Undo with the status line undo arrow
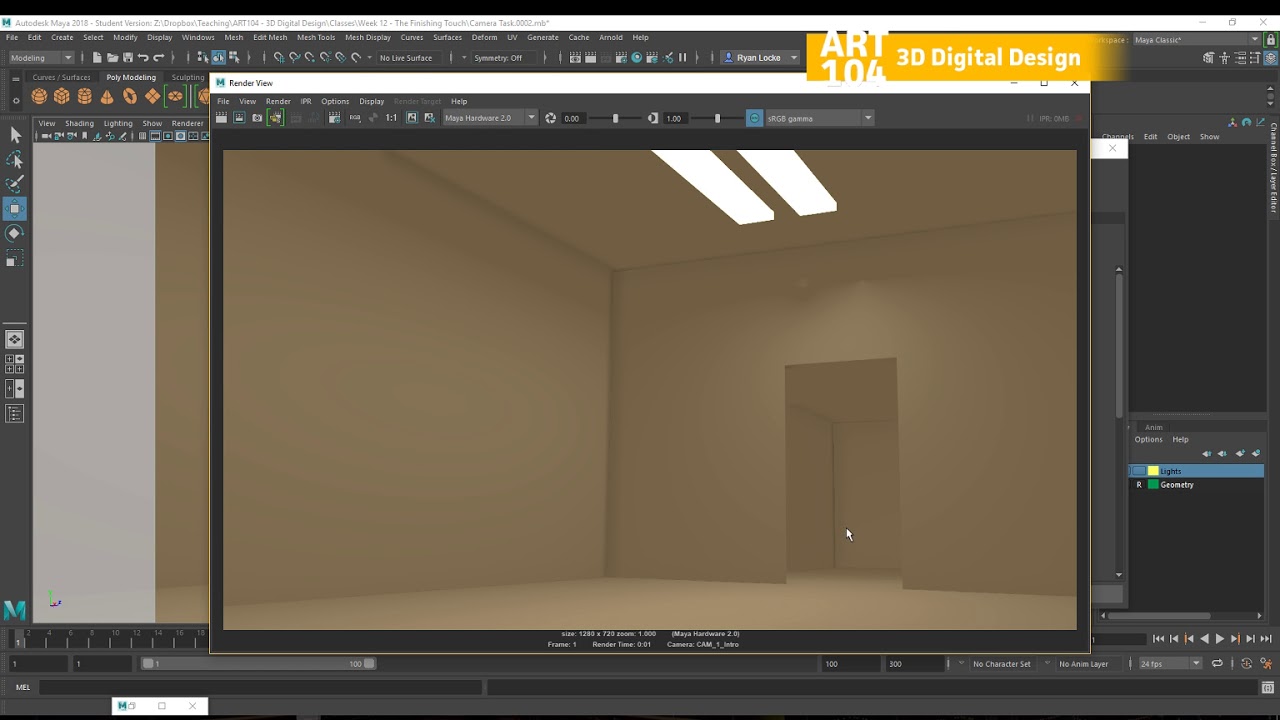 pyautogui.click(x=143, y=57)
